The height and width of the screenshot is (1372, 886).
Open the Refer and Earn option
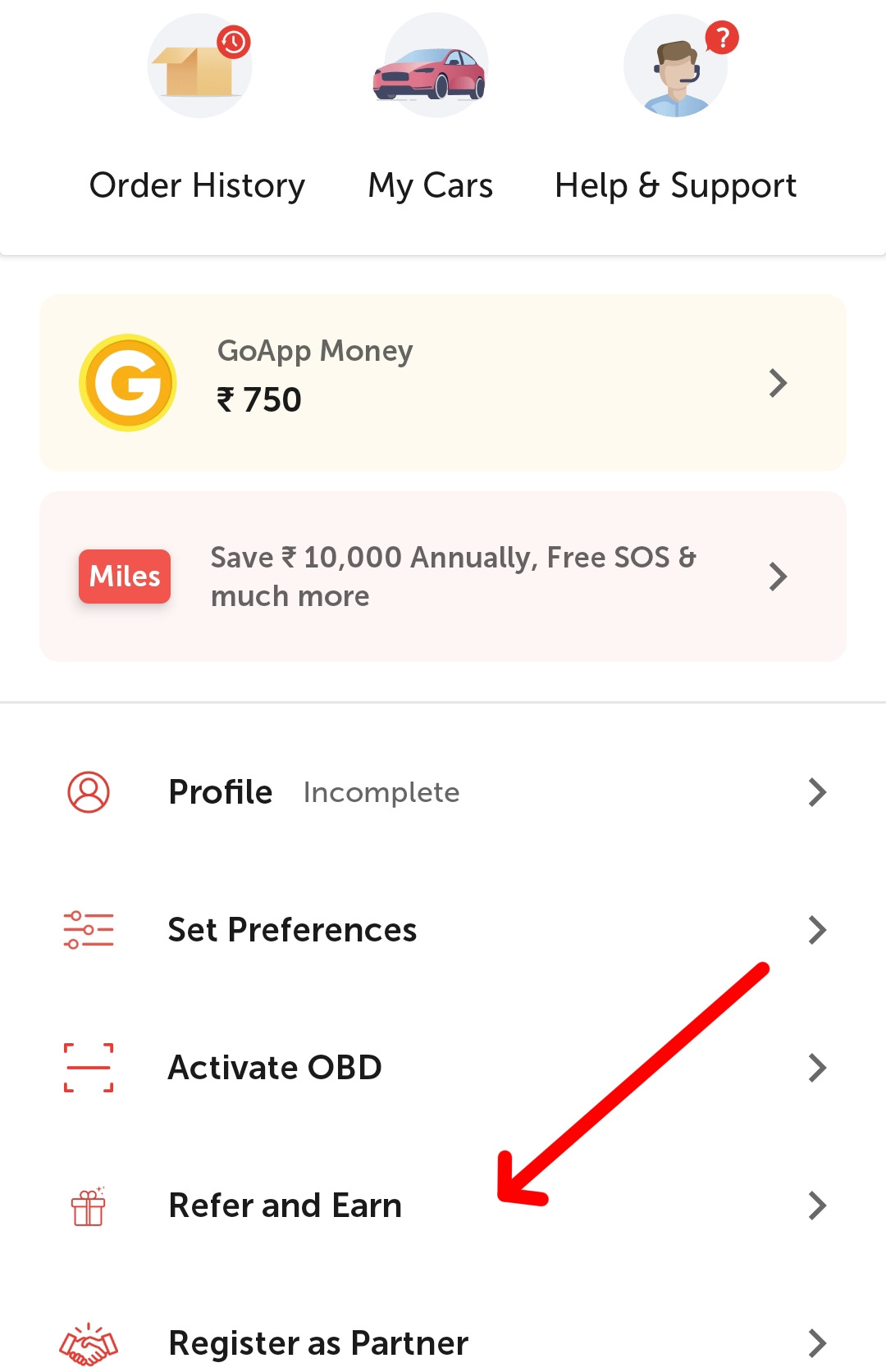[285, 1206]
